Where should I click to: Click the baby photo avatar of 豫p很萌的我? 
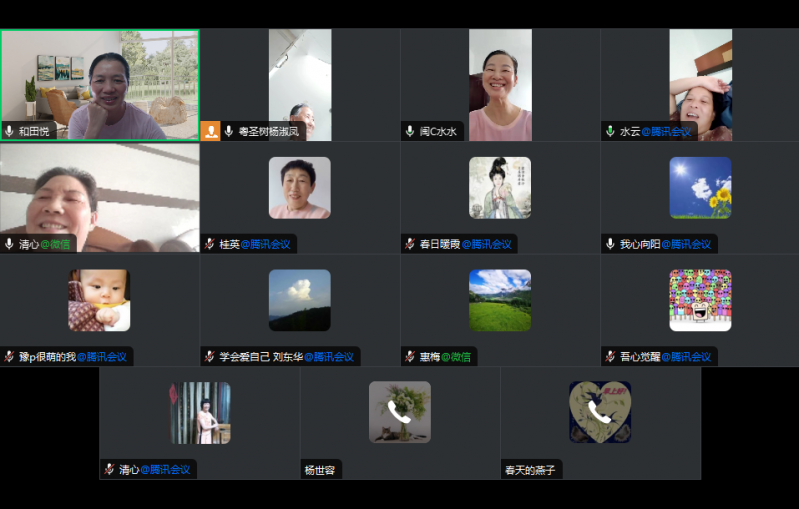99,300
